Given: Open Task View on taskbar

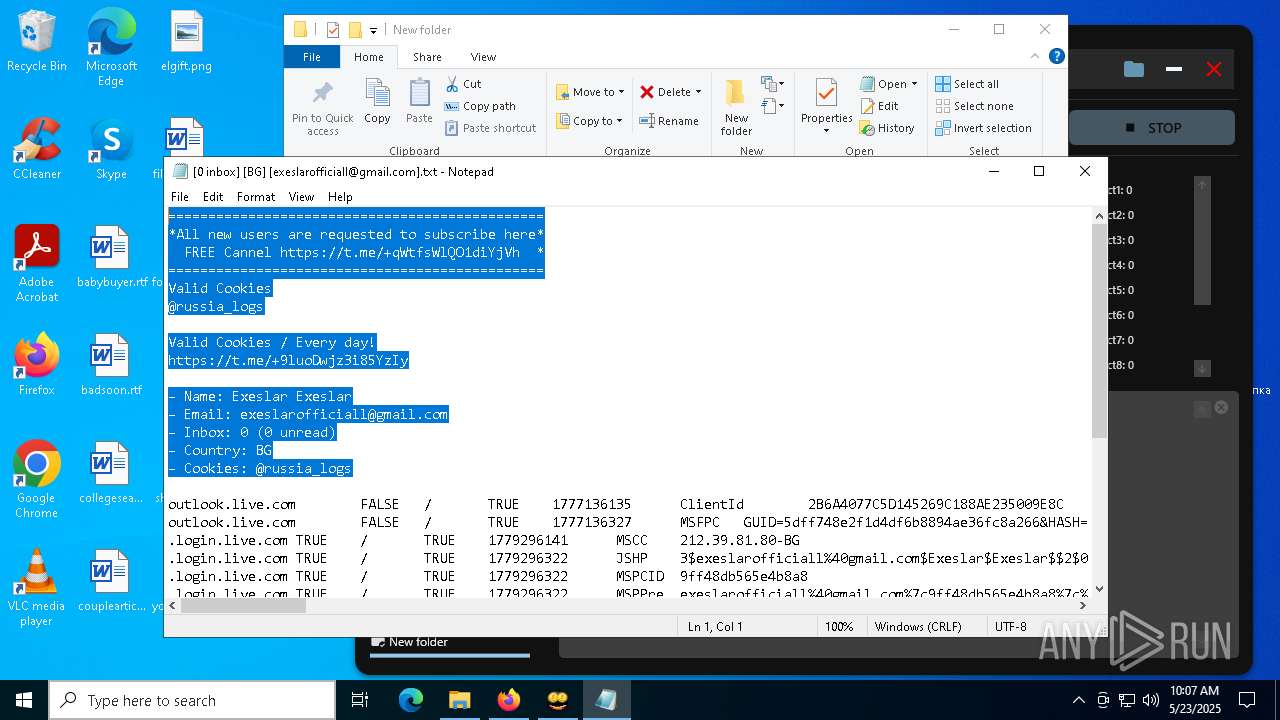Looking at the screenshot, I should [x=361, y=700].
